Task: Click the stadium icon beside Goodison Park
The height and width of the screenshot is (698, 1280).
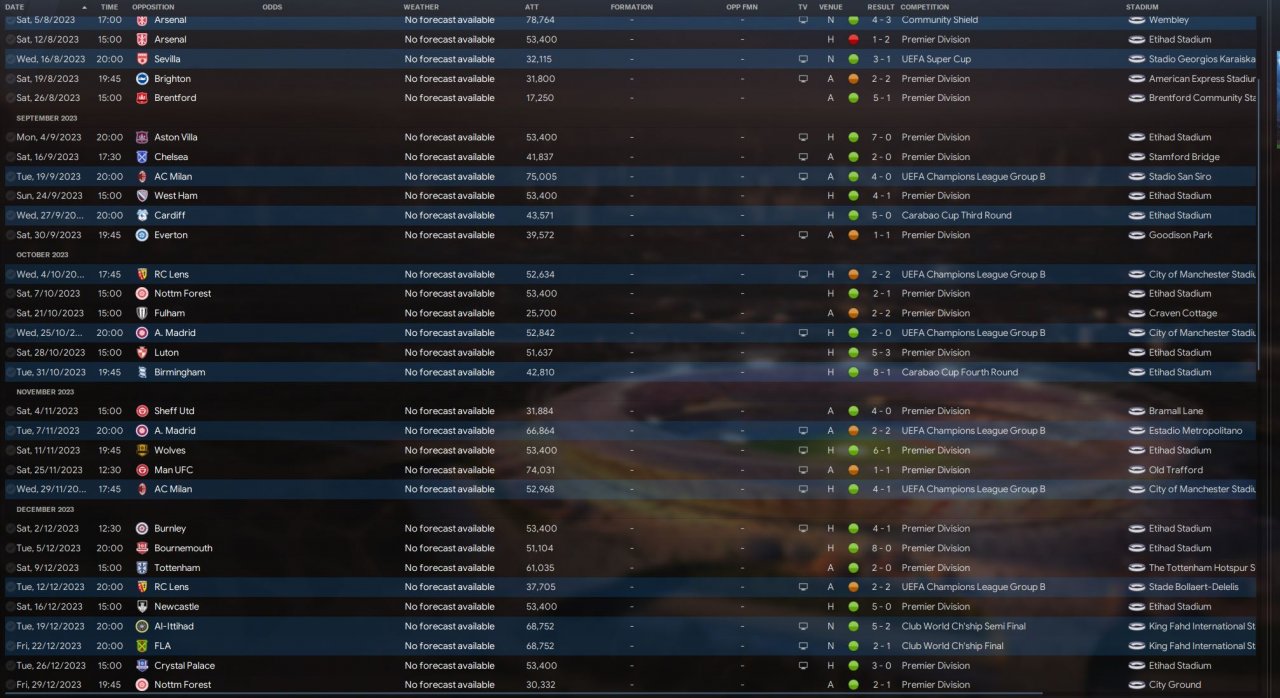Action: tap(1136, 235)
